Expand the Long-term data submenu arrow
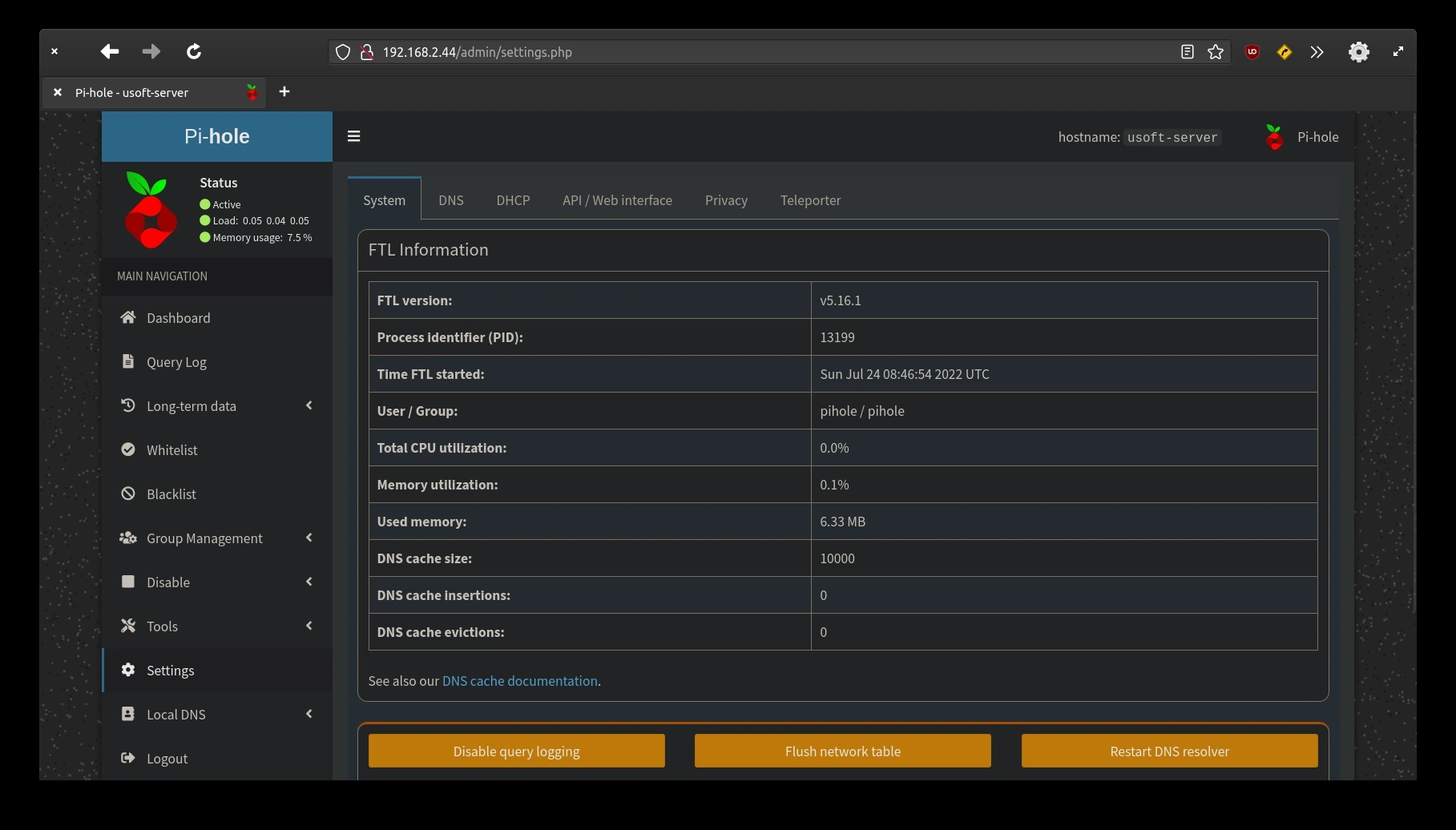 point(309,405)
